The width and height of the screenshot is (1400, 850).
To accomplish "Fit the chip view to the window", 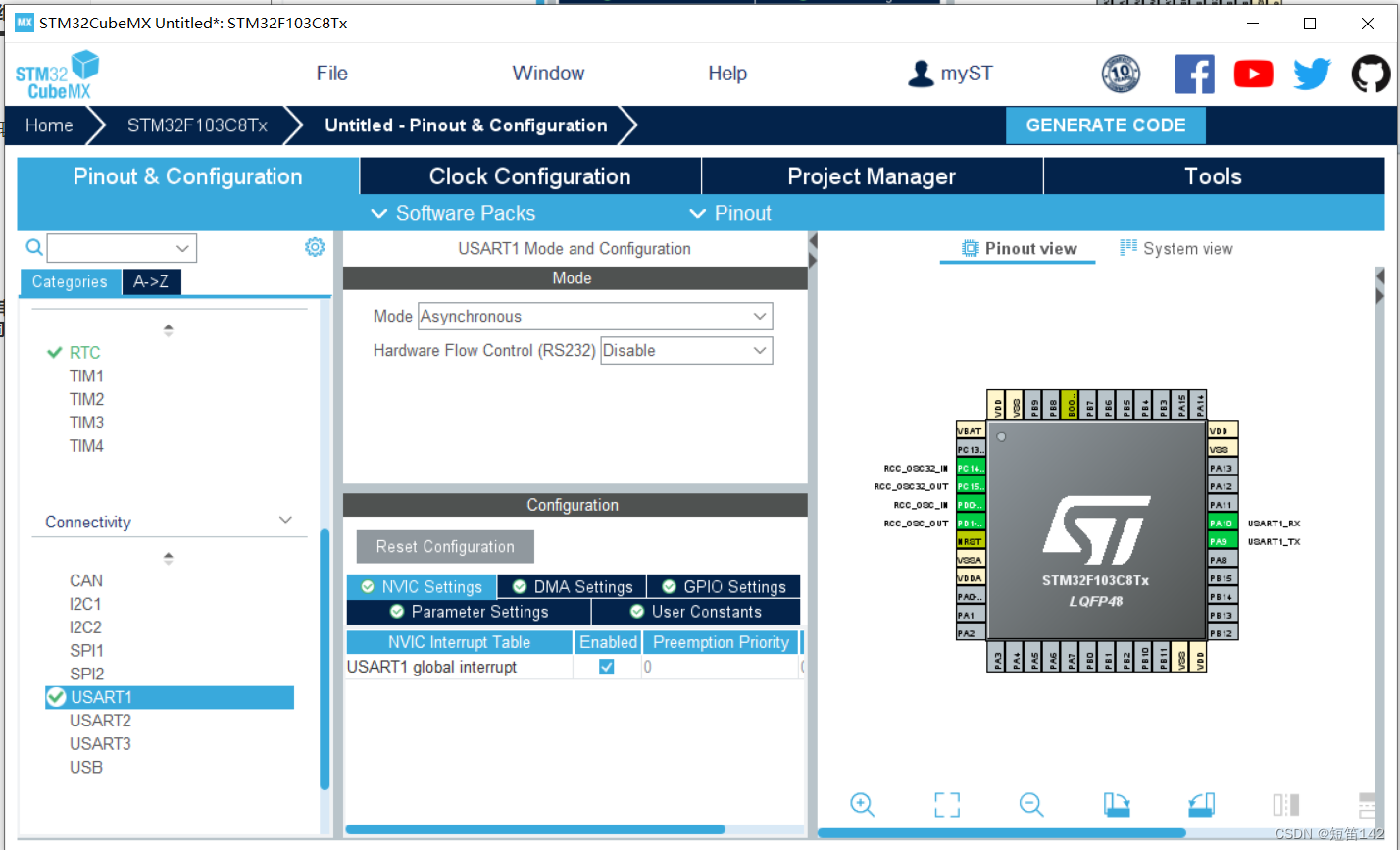I will coord(947,805).
